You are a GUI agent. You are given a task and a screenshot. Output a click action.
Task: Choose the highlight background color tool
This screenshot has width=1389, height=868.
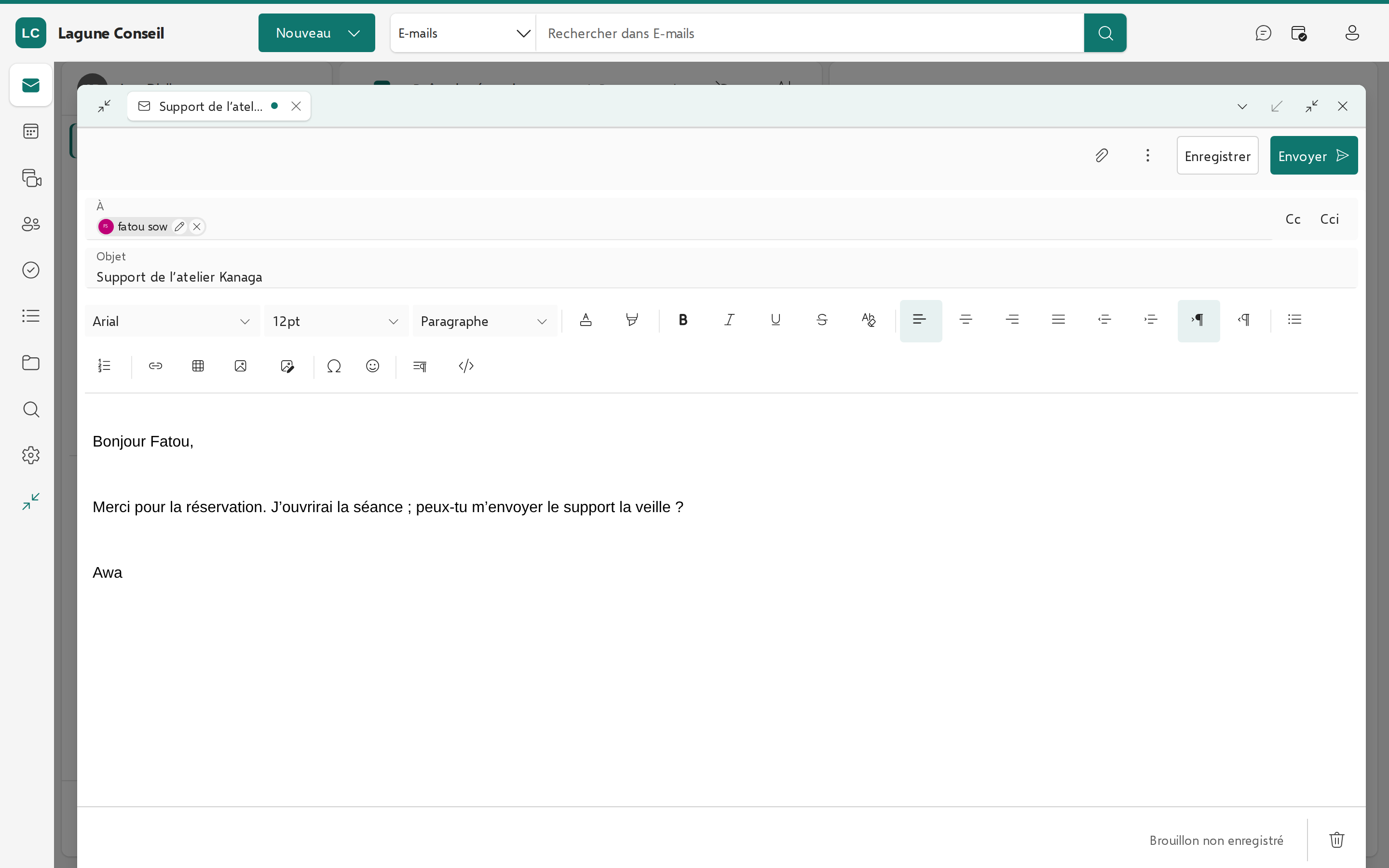(632, 320)
